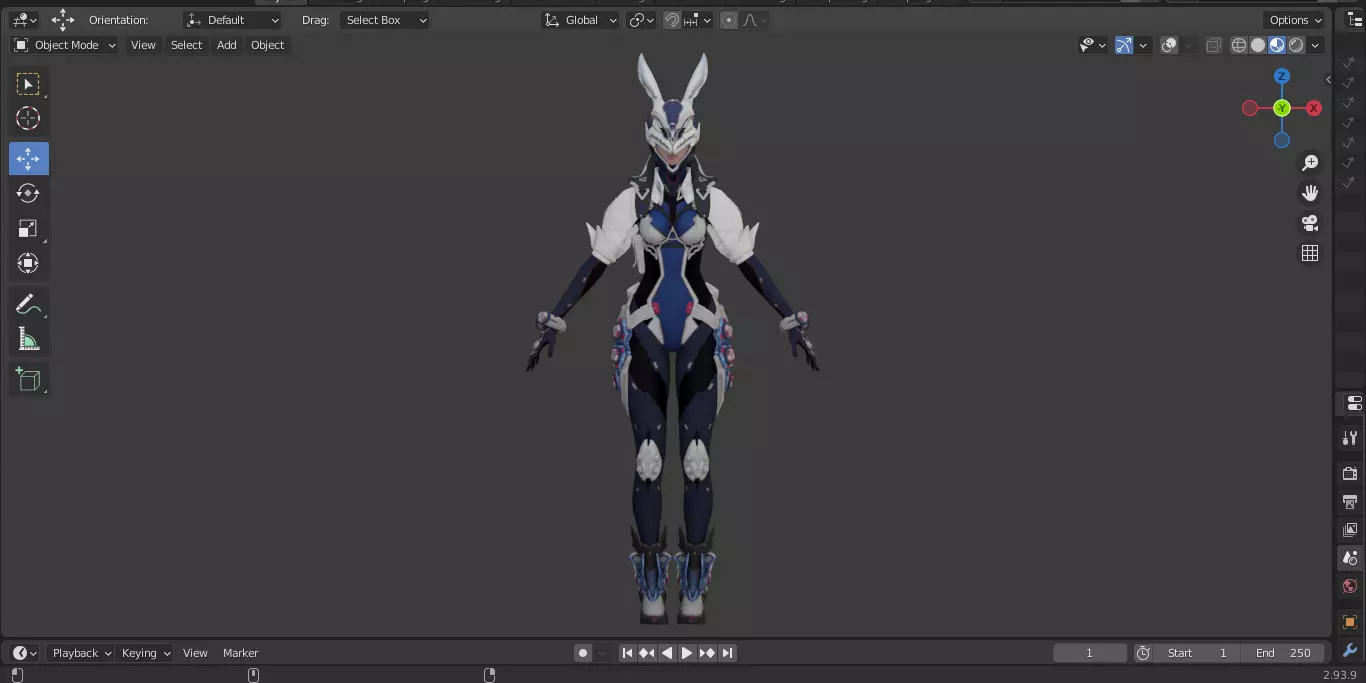Toggle snapping magnet icon
The width and height of the screenshot is (1366, 683).
(672, 20)
